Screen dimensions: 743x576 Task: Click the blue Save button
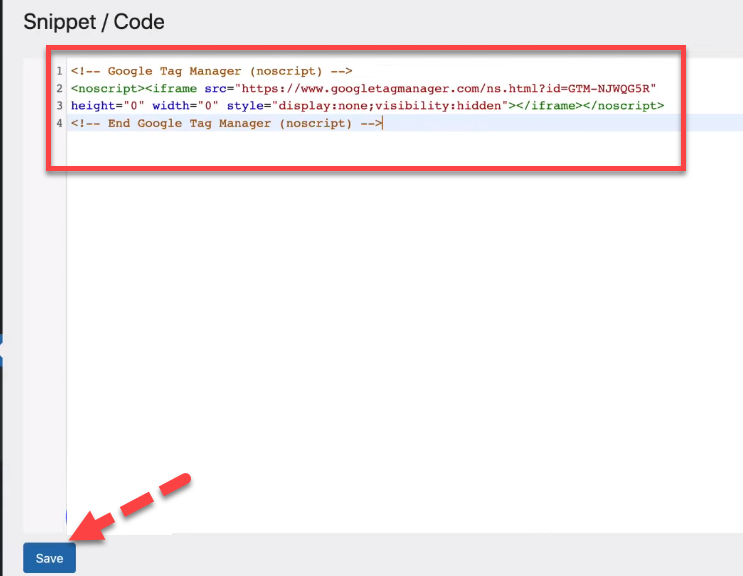point(49,558)
